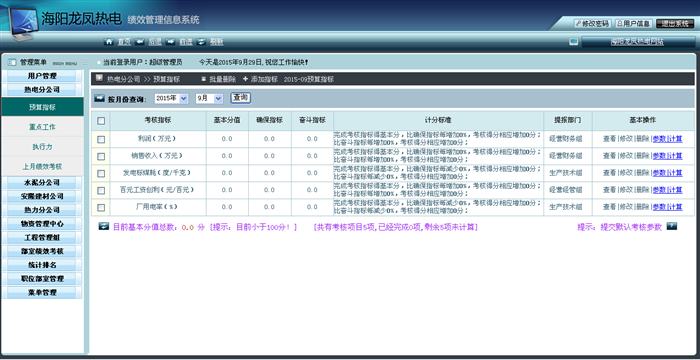This screenshot has height=360, width=700.
Task: Open the 9月 month dropdown
Action: (209, 99)
